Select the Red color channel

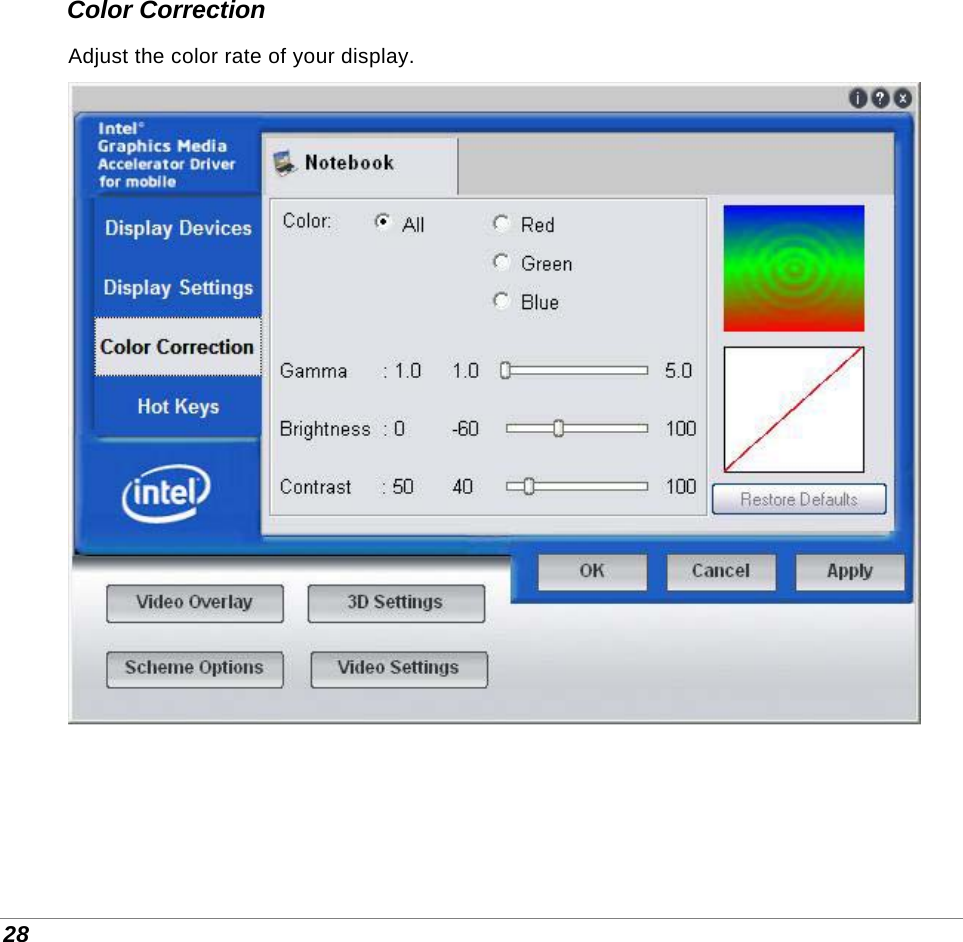pos(501,223)
